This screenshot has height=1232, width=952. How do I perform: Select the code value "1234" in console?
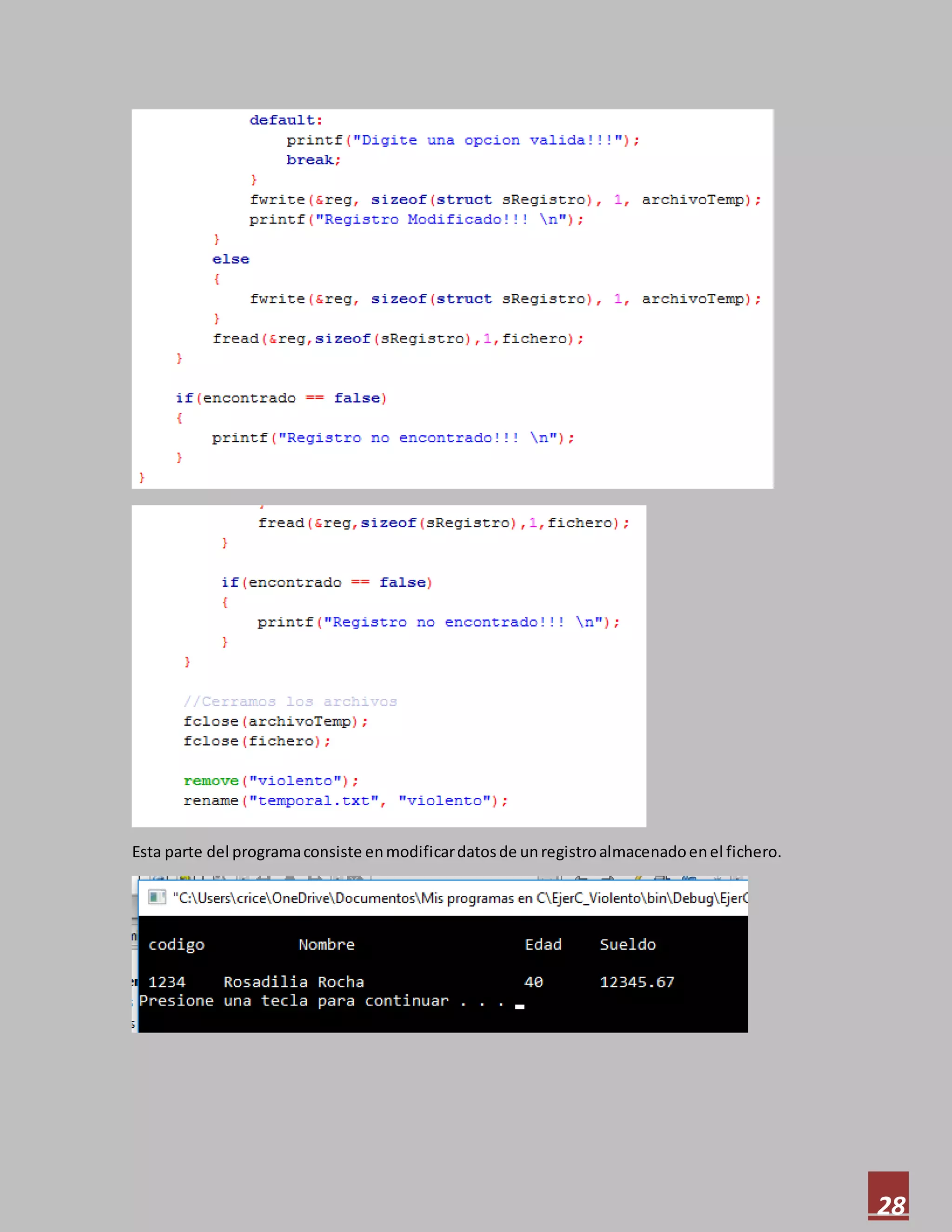coord(167,982)
